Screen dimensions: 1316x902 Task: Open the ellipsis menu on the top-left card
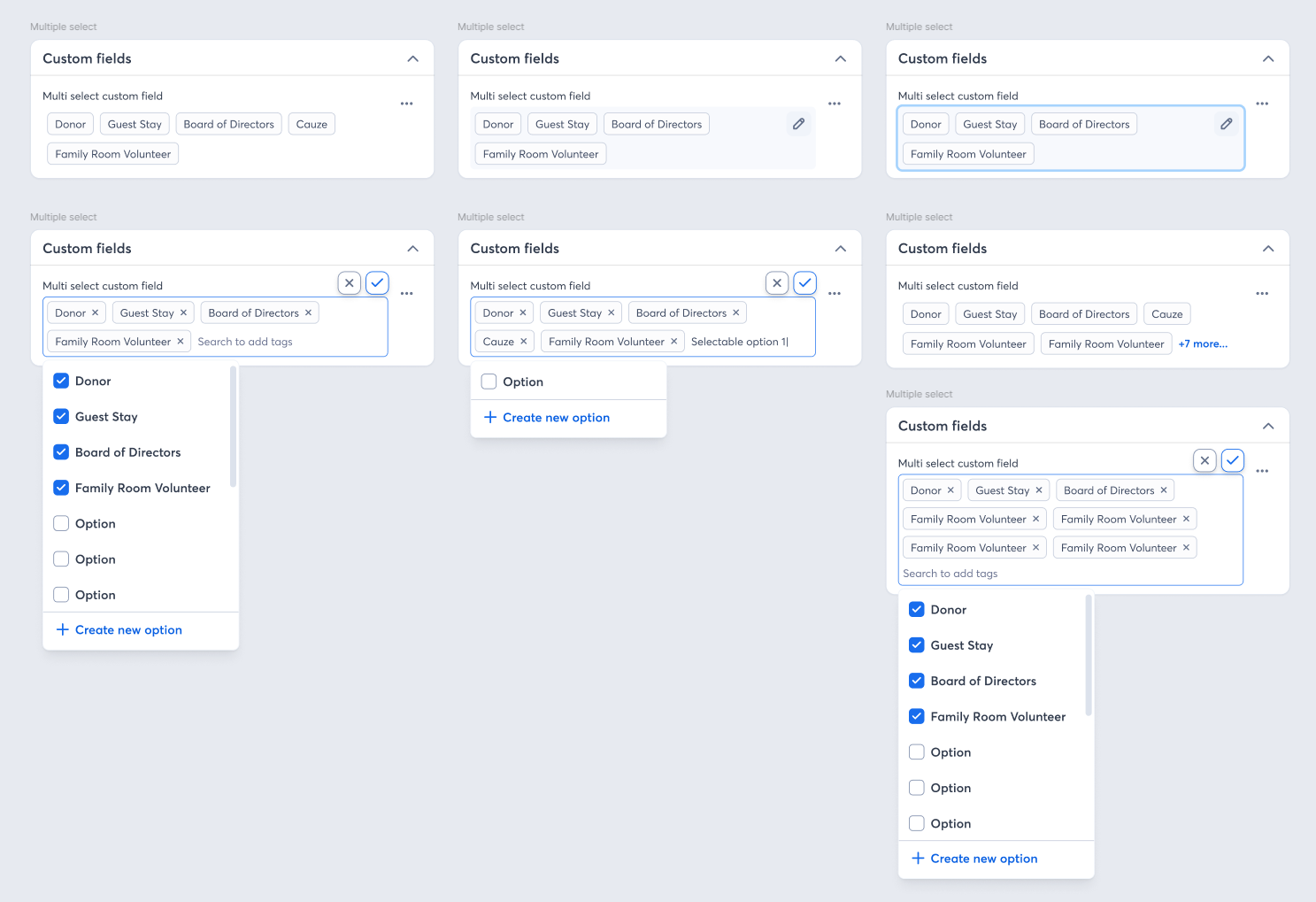pyautogui.click(x=406, y=104)
